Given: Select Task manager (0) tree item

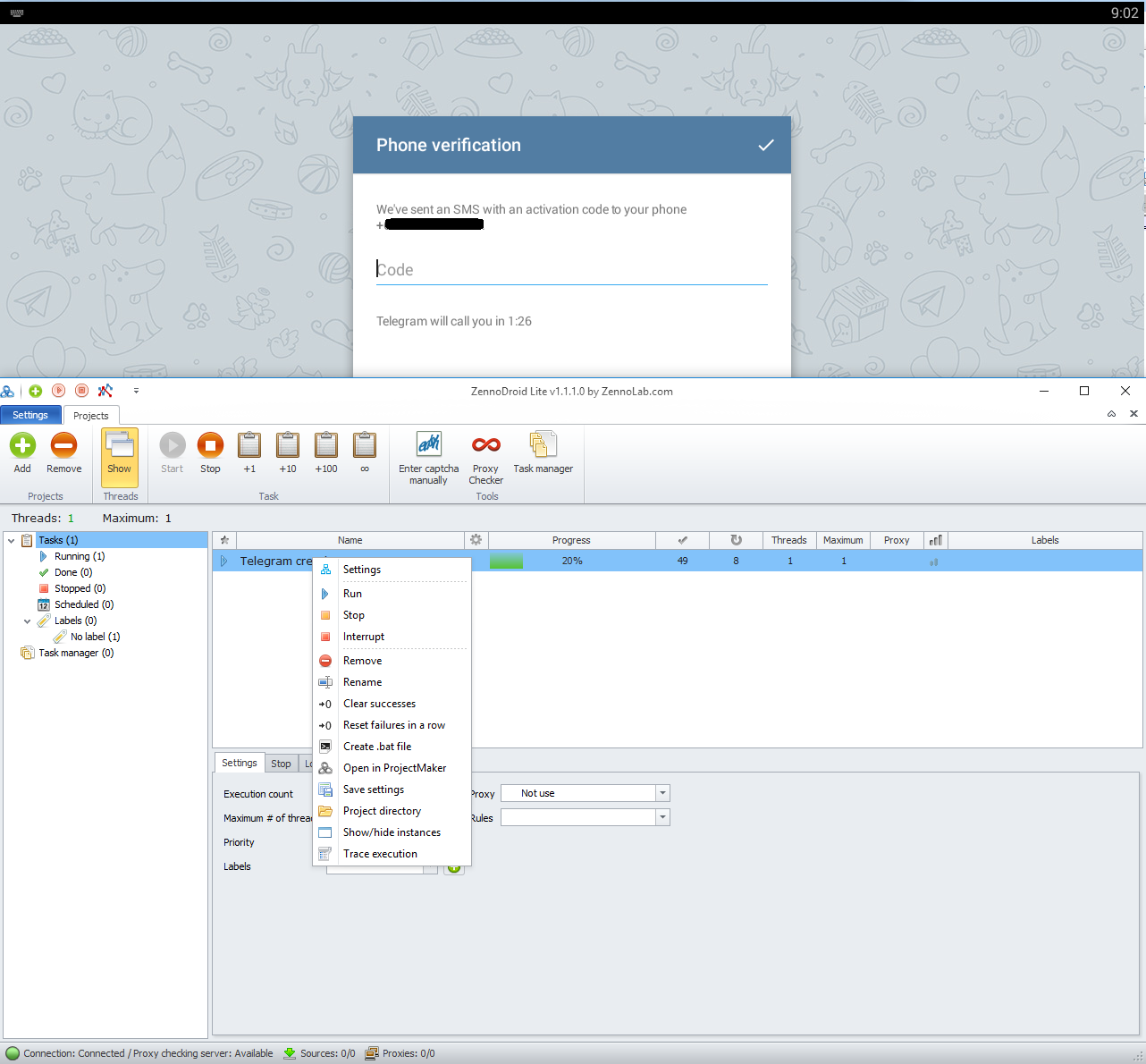Looking at the screenshot, I should [x=76, y=653].
